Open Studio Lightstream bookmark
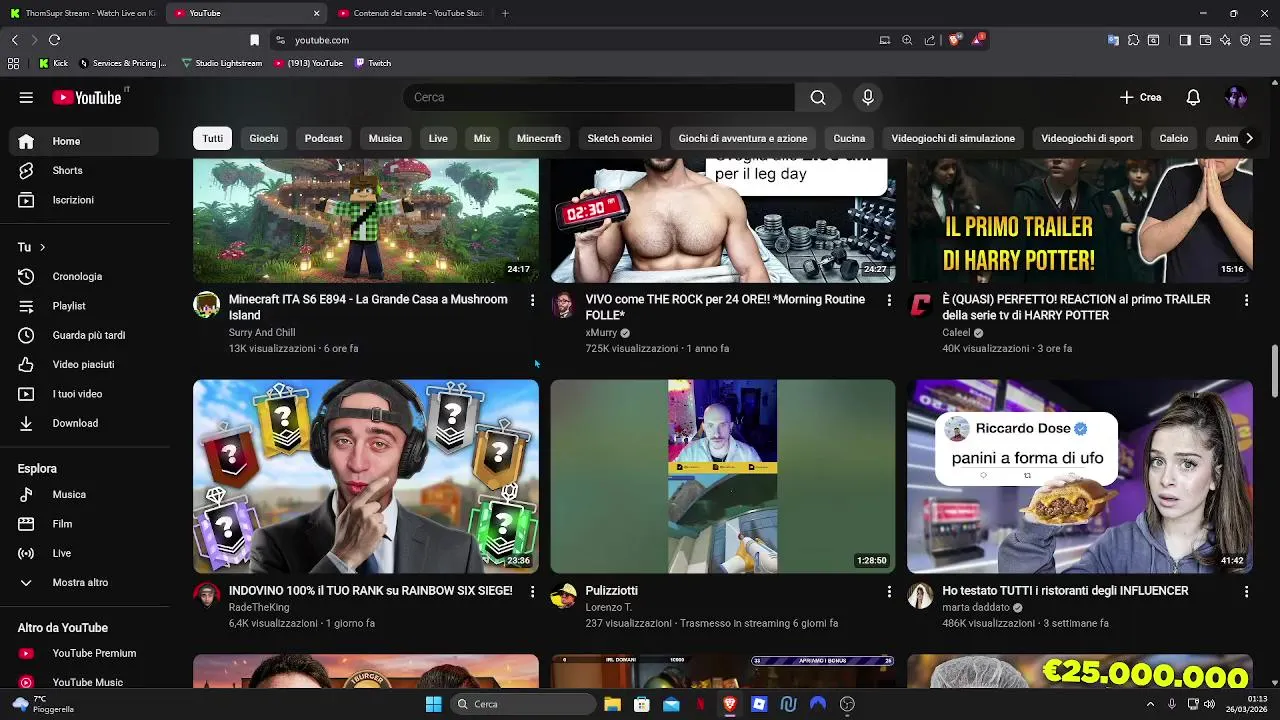1280x720 pixels. click(x=222, y=63)
